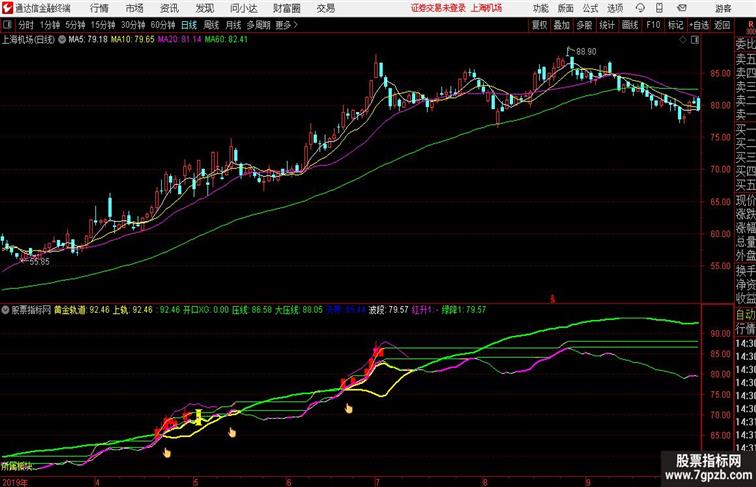Expand the 更多 periods dropdown
This screenshot has width=756, height=487.
point(286,25)
